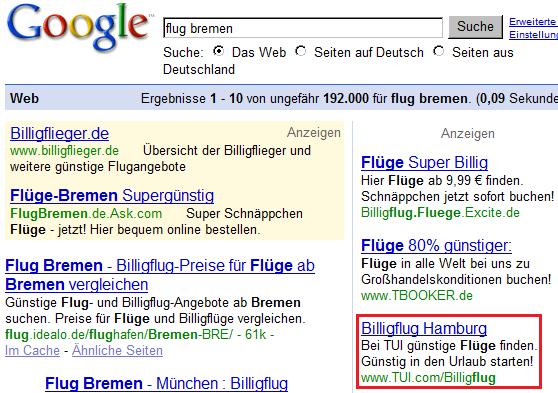The image size is (558, 393).
Task: Open the Erweiterte search link
Action: coord(533,22)
